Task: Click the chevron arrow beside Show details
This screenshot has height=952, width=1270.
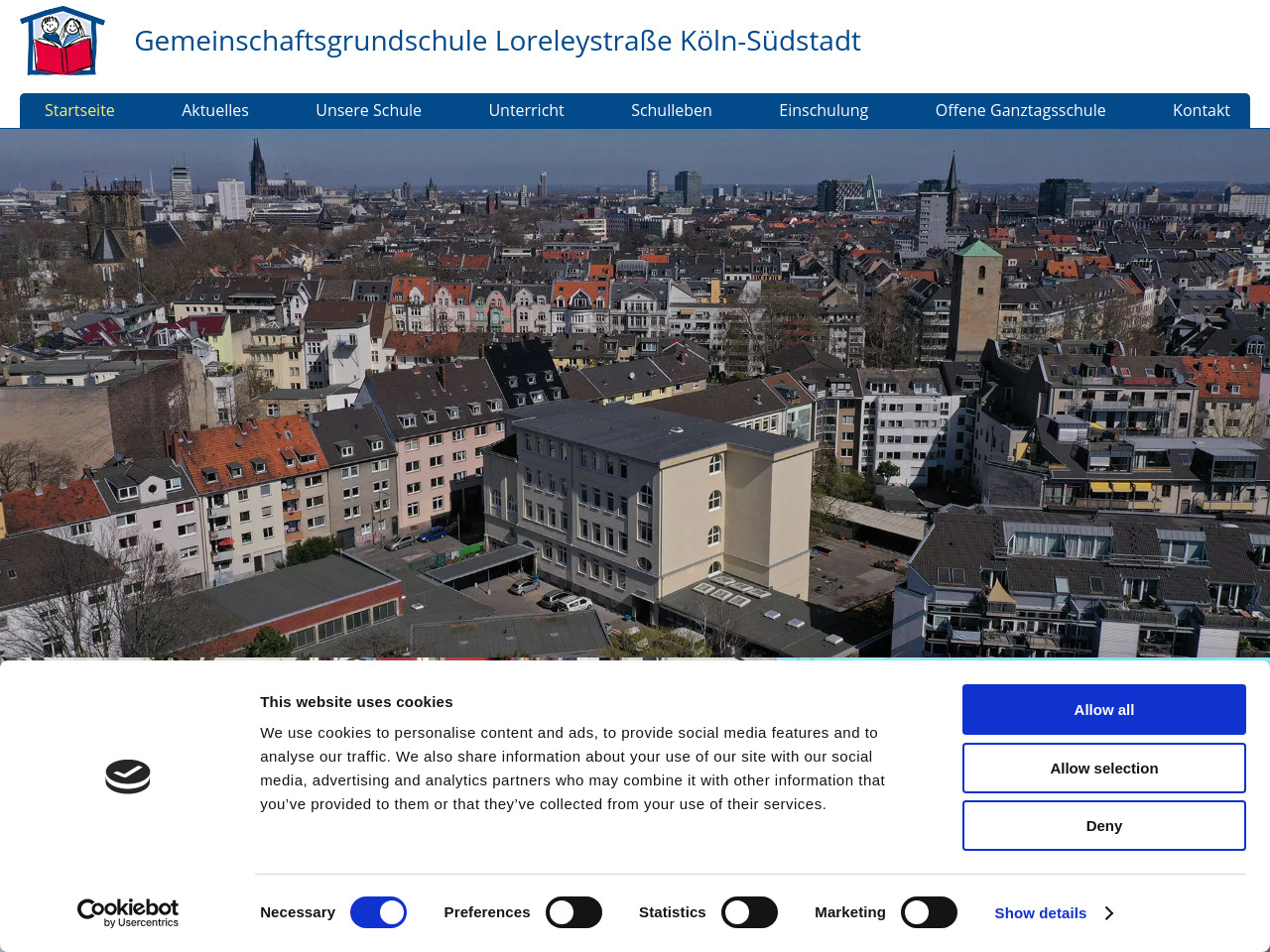Action: click(x=1109, y=913)
